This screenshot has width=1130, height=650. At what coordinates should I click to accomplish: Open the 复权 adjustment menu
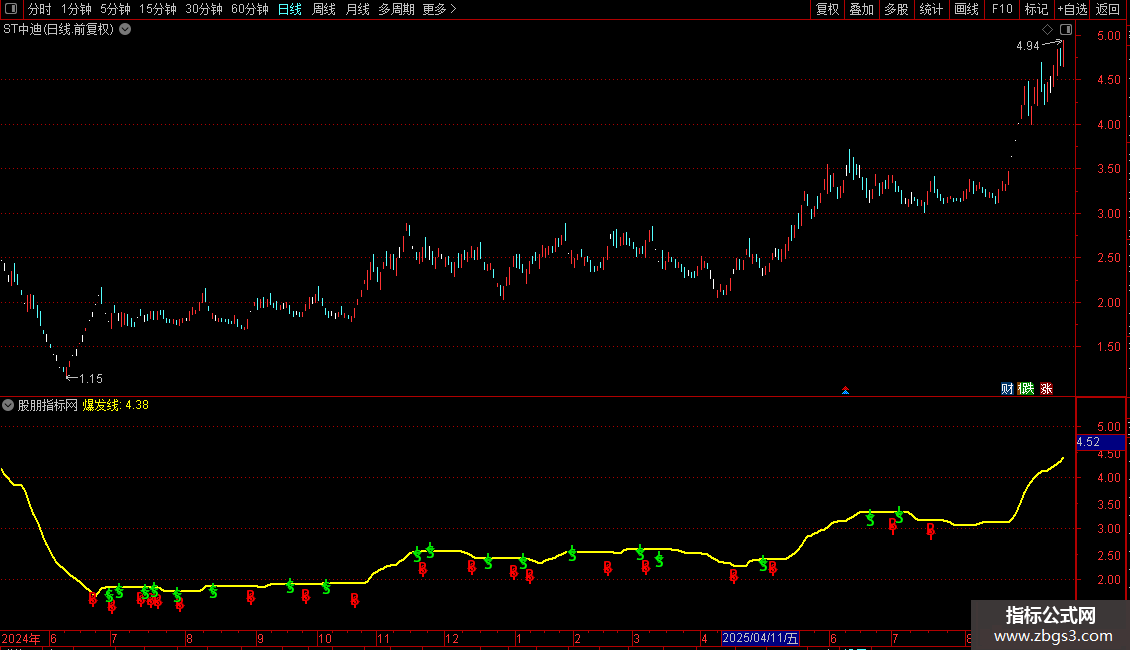(827, 9)
